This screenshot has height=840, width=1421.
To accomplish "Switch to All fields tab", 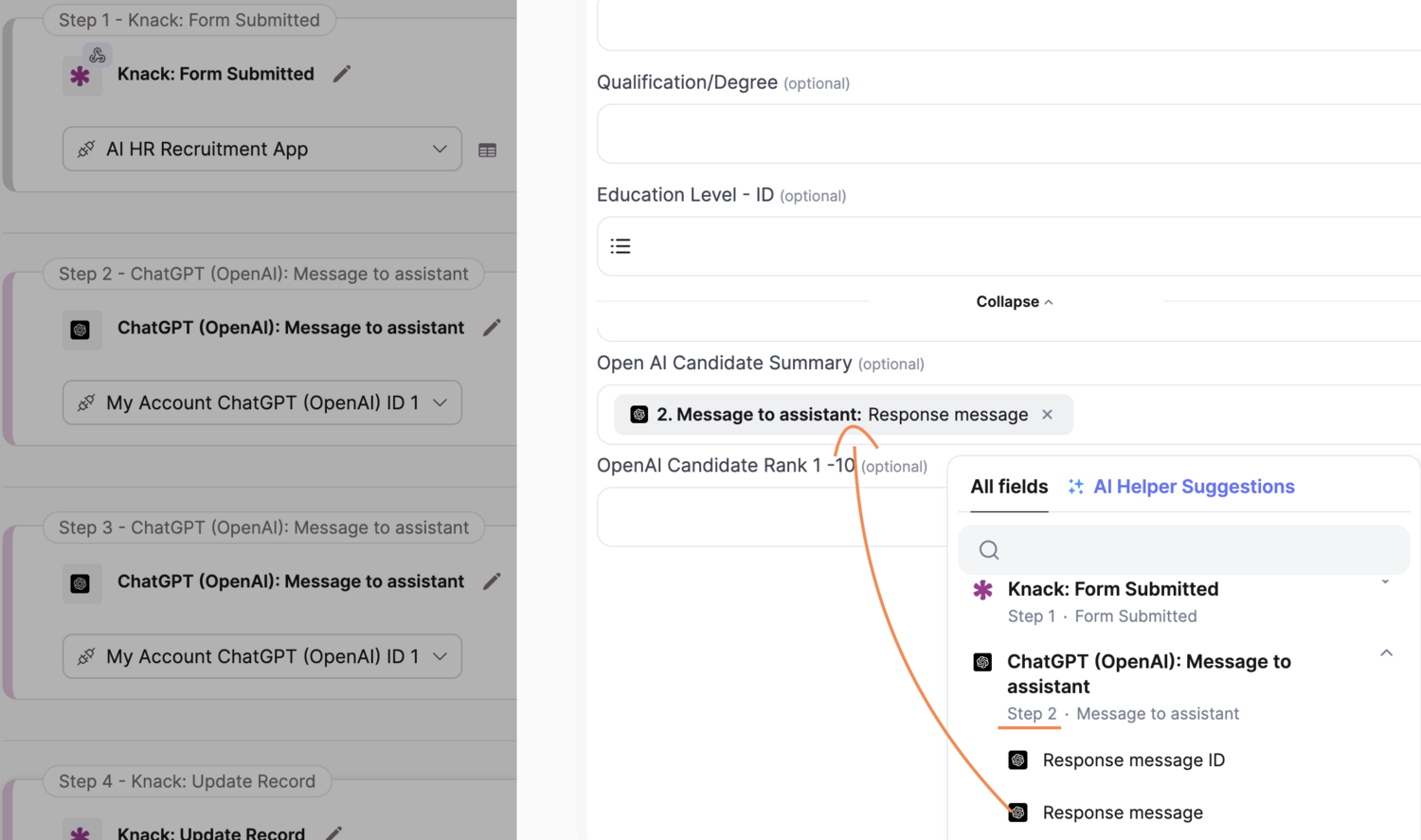I will click(x=1009, y=487).
